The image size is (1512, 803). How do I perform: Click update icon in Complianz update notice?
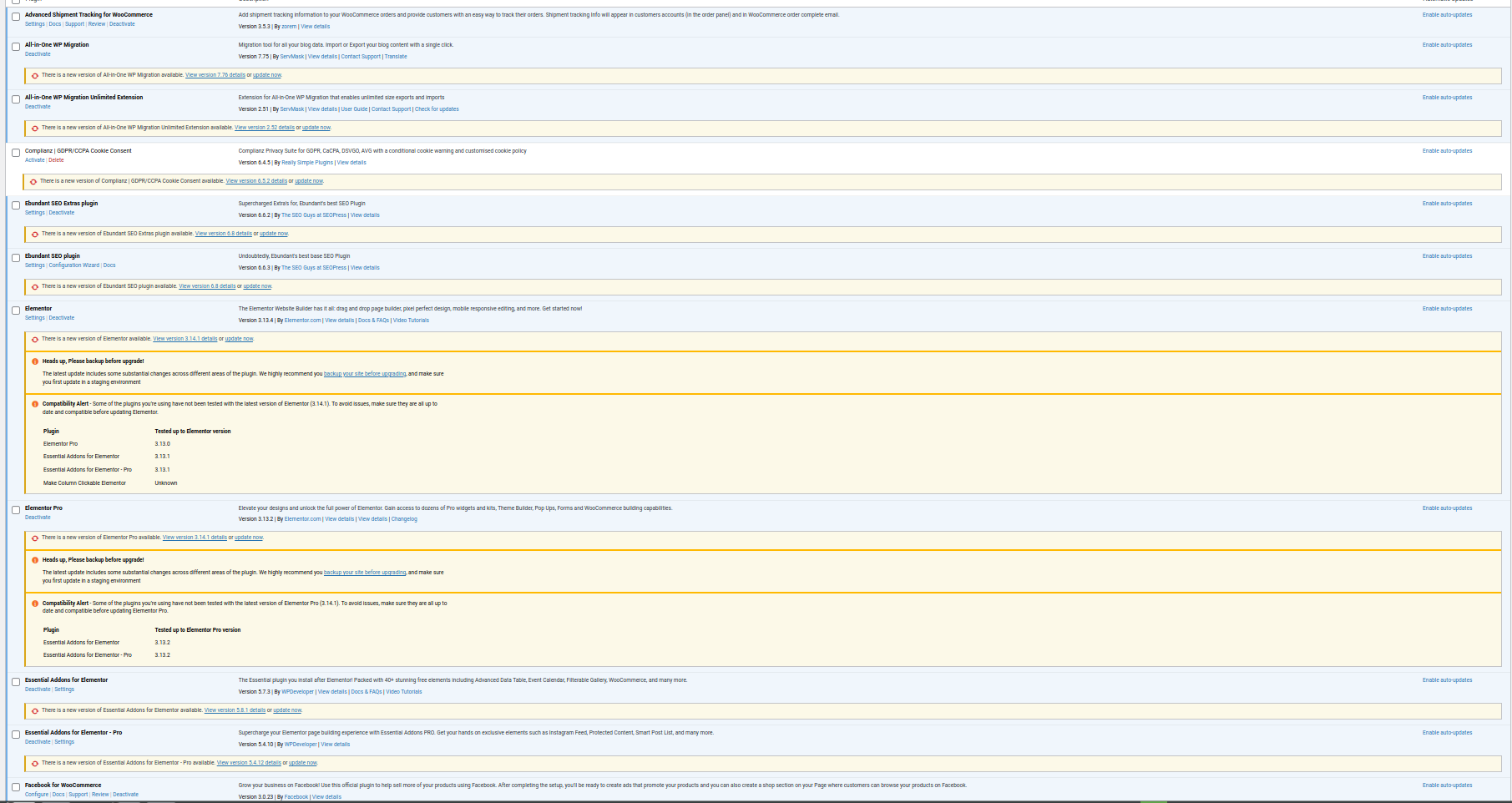(x=33, y=182)
